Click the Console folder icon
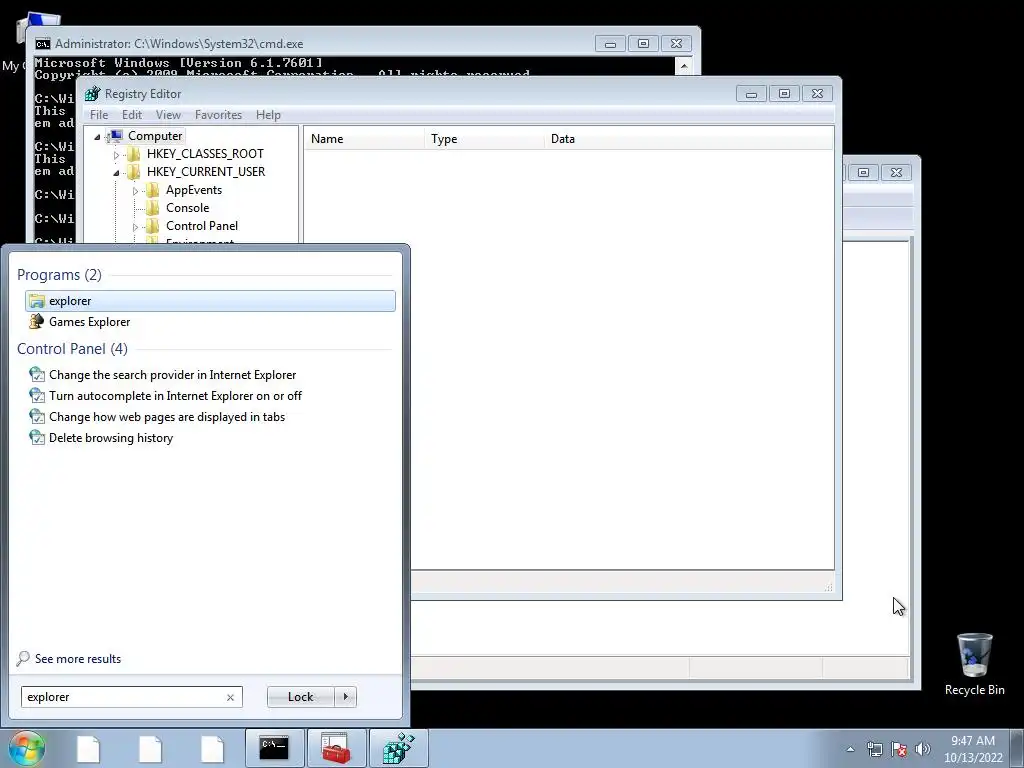This screenshot has height=768, width=1024. [152, 208]
